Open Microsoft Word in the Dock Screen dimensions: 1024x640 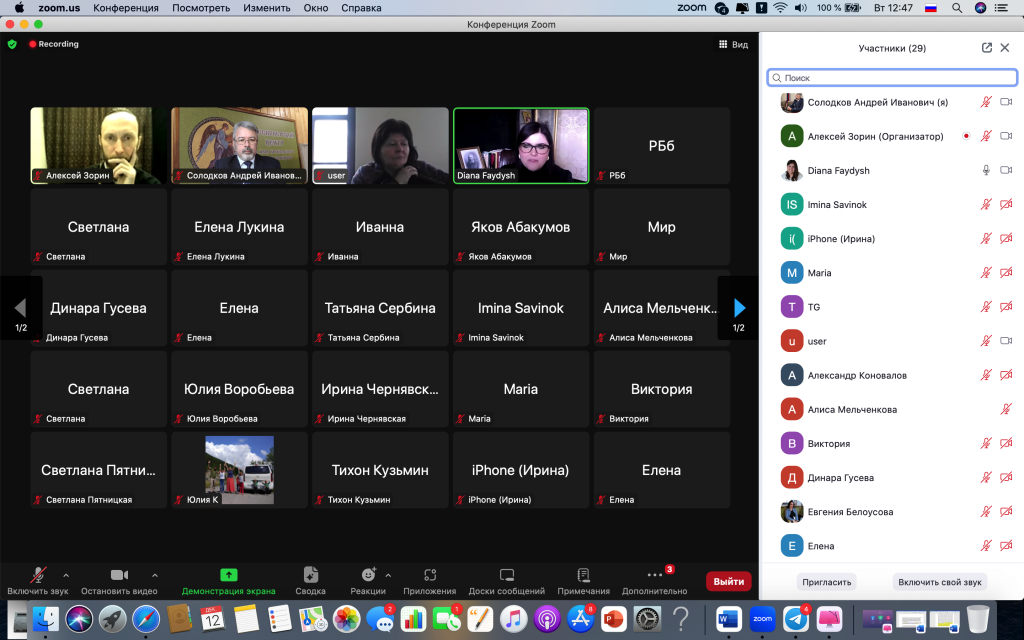point(728,618)
